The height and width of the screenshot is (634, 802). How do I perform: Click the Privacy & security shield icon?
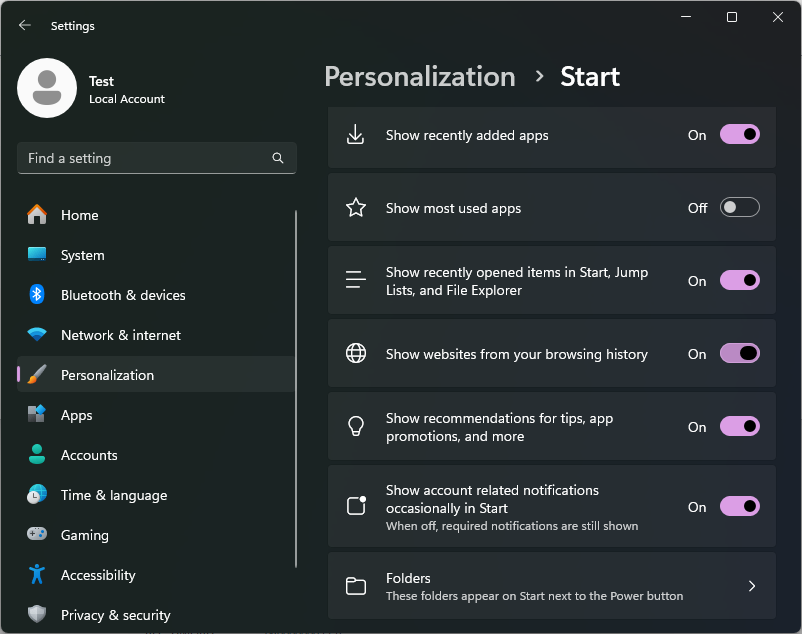[37, 614]
